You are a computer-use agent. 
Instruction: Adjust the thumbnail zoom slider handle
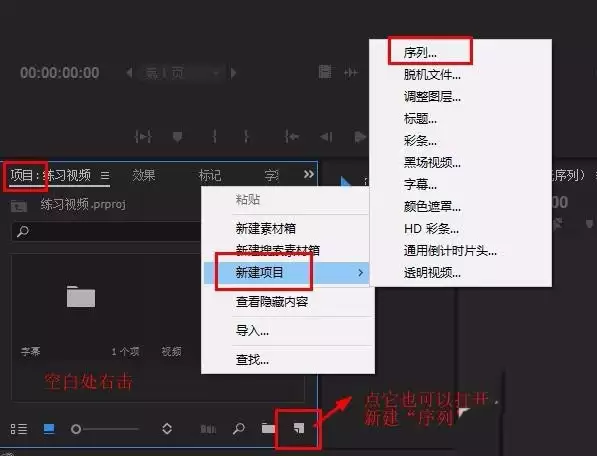(76, 429)
